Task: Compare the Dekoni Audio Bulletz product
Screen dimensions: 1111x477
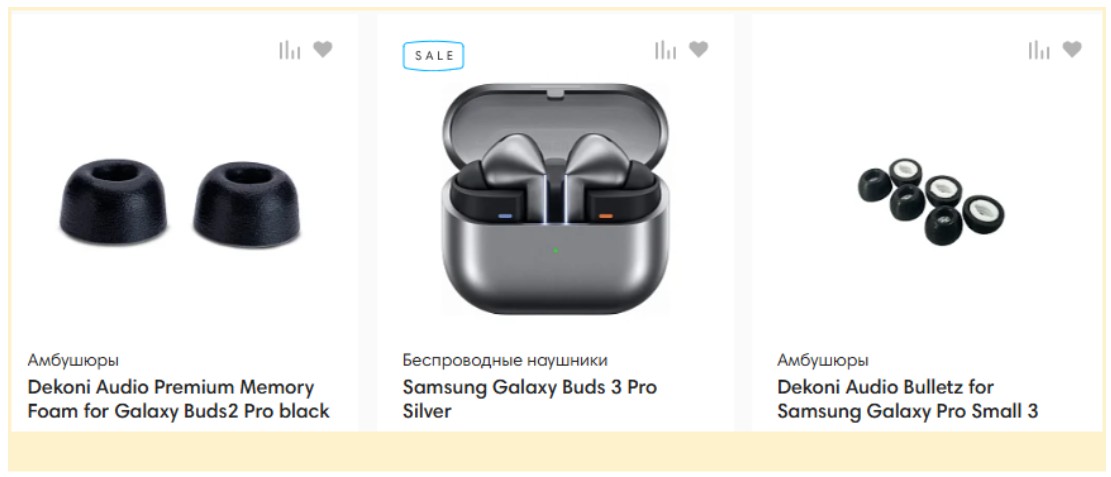Action: click(1039, 50)
